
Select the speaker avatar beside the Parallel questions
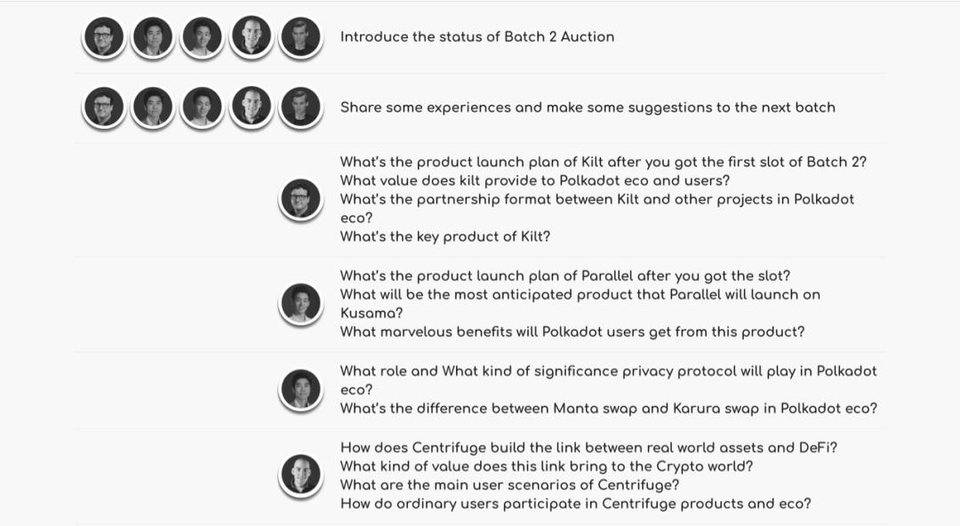click(301, 303)
